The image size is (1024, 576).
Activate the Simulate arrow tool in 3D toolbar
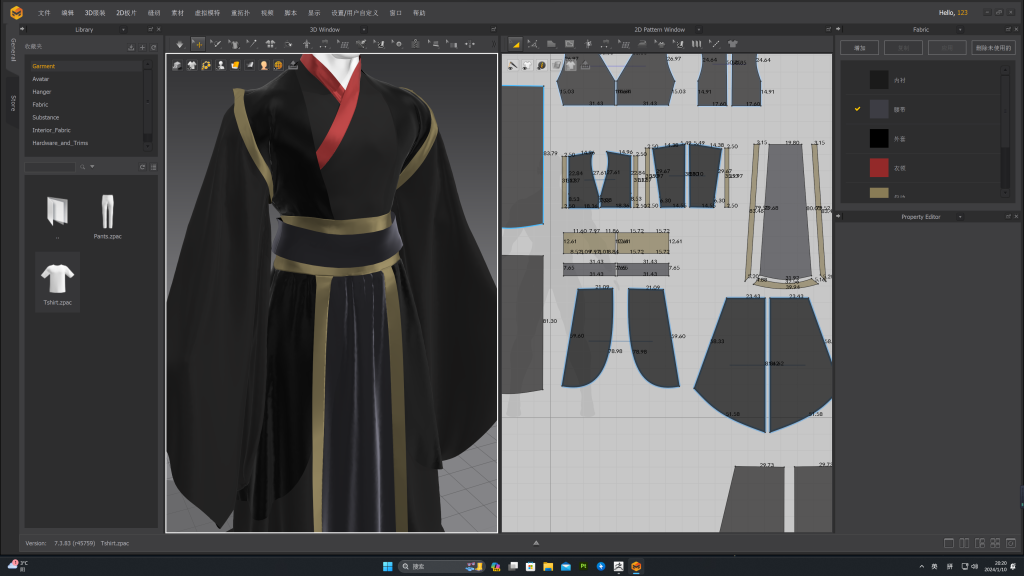click(180, 44)
